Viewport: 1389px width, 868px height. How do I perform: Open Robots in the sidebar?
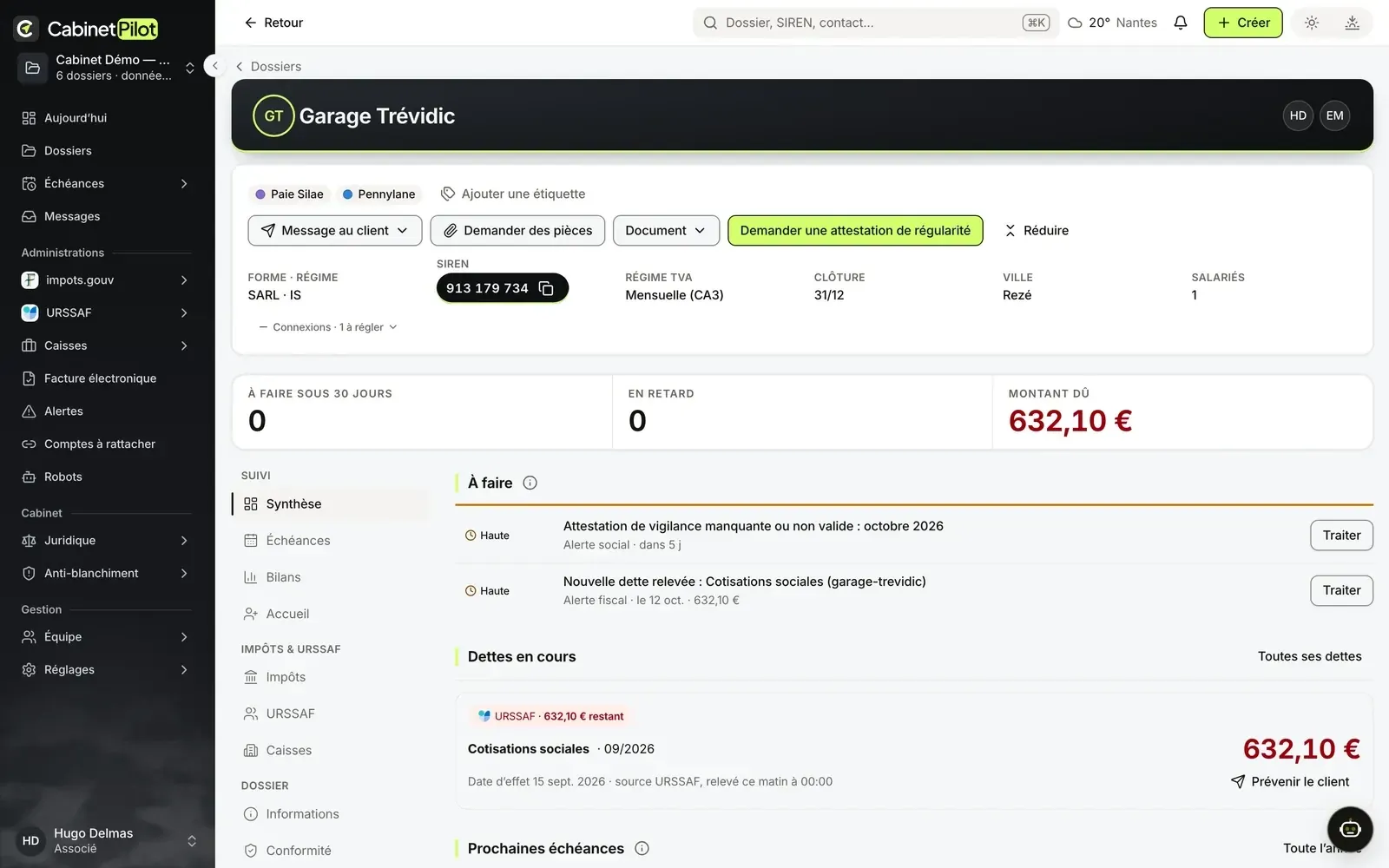click(x=107, y=477)
